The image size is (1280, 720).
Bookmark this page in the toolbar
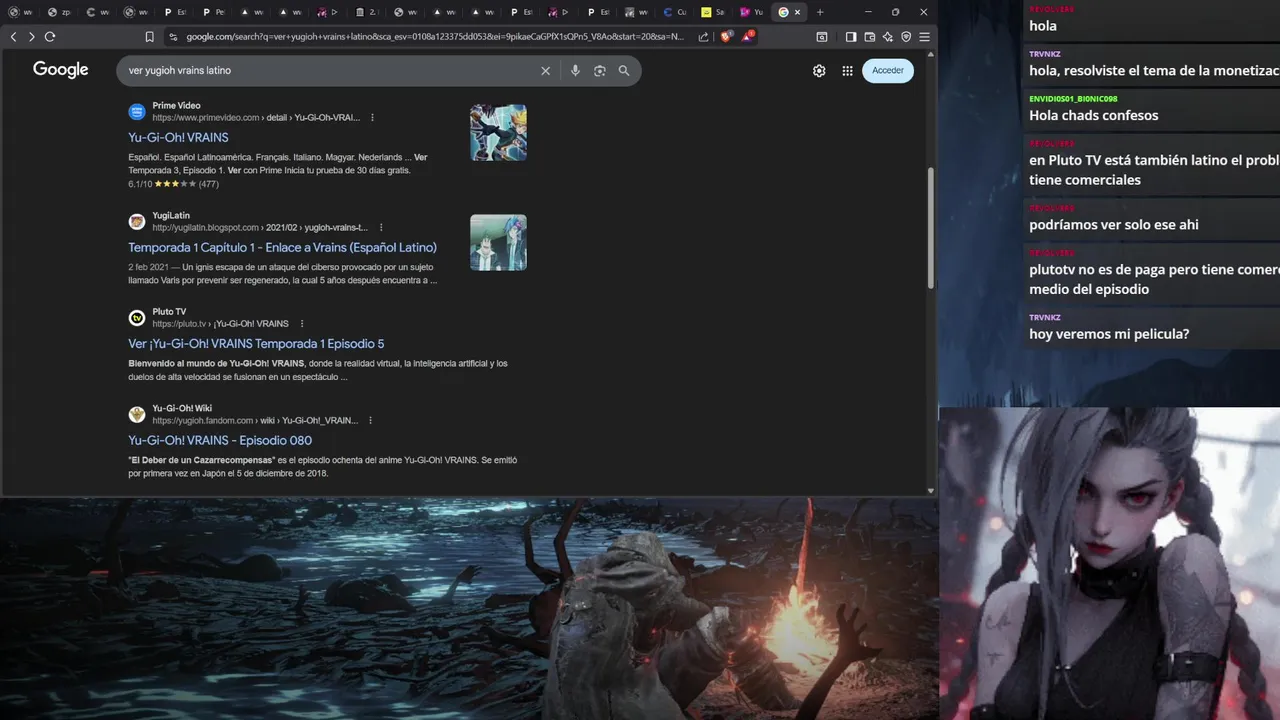pyautogui.click(x=149, y=37)
